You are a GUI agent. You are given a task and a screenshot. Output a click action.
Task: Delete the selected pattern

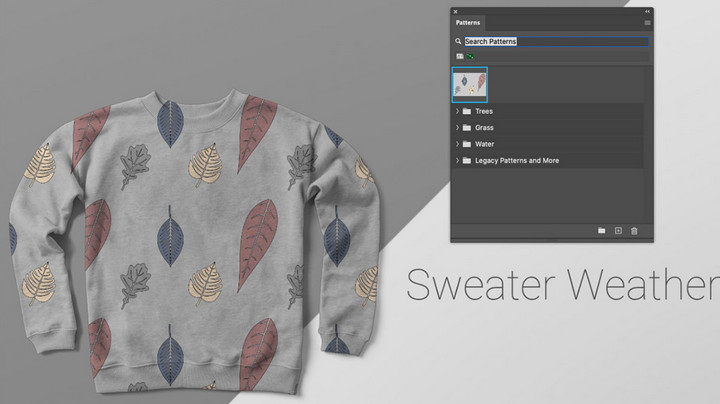(x=634, y=230)
